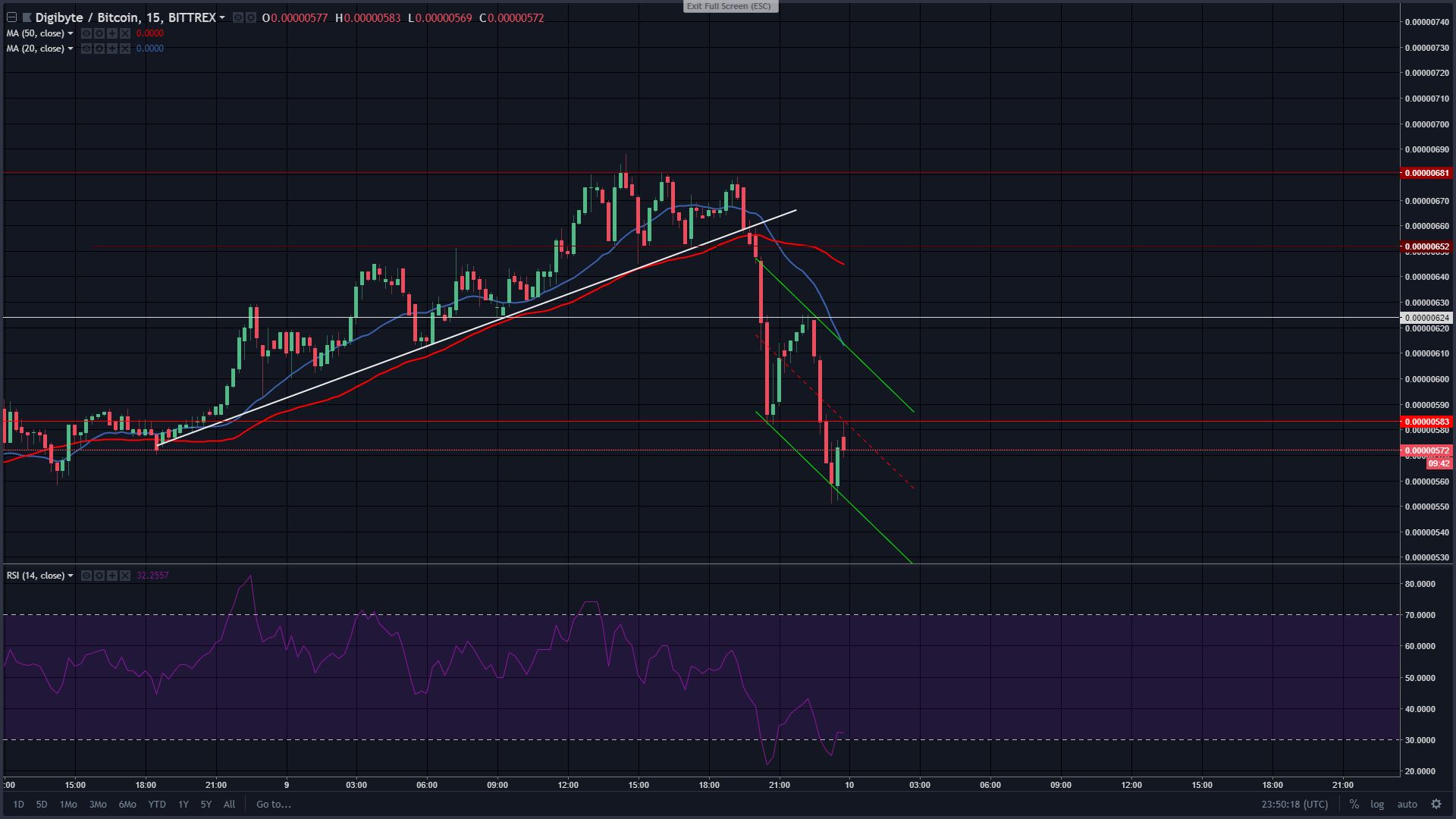
Task: Select the 1Mo time range
Action: point(68,804)
